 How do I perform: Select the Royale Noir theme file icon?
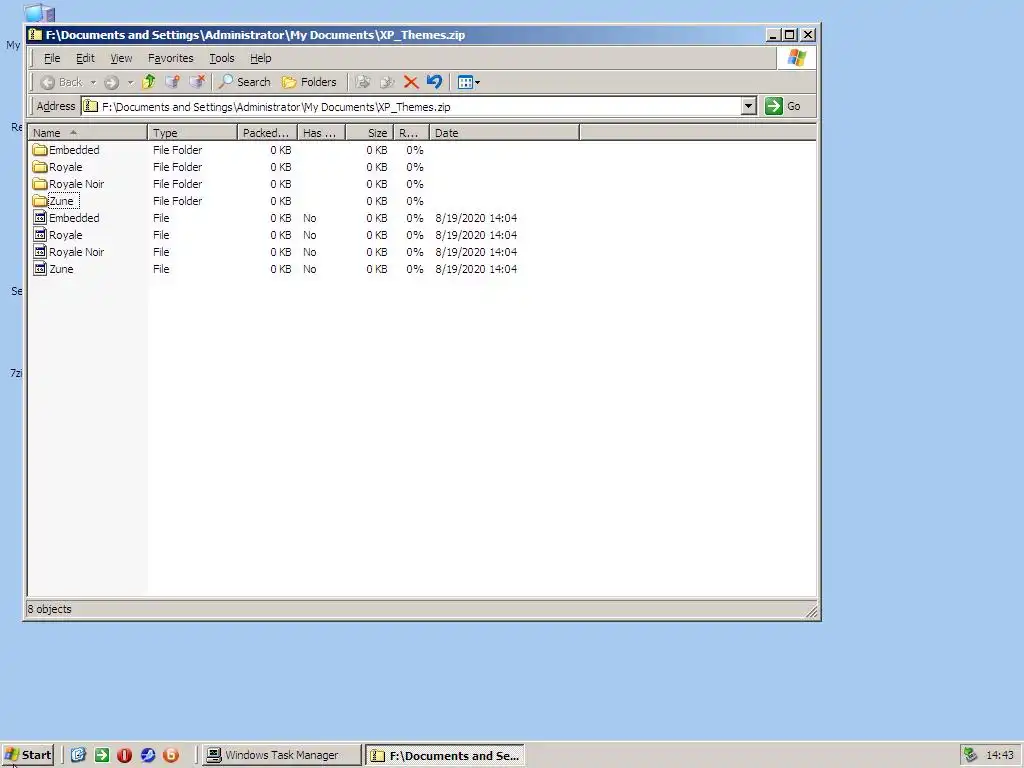coord(40,251)
